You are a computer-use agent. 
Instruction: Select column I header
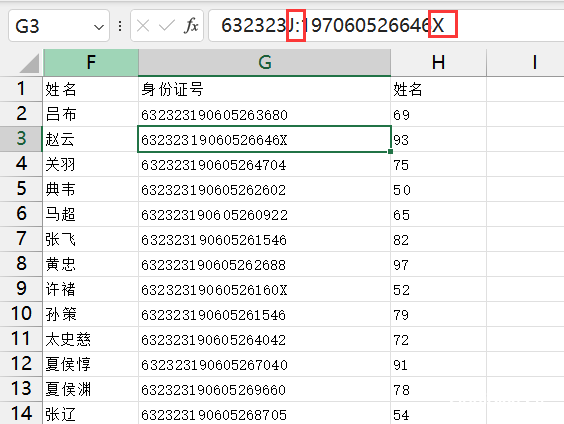coord(526,62)
